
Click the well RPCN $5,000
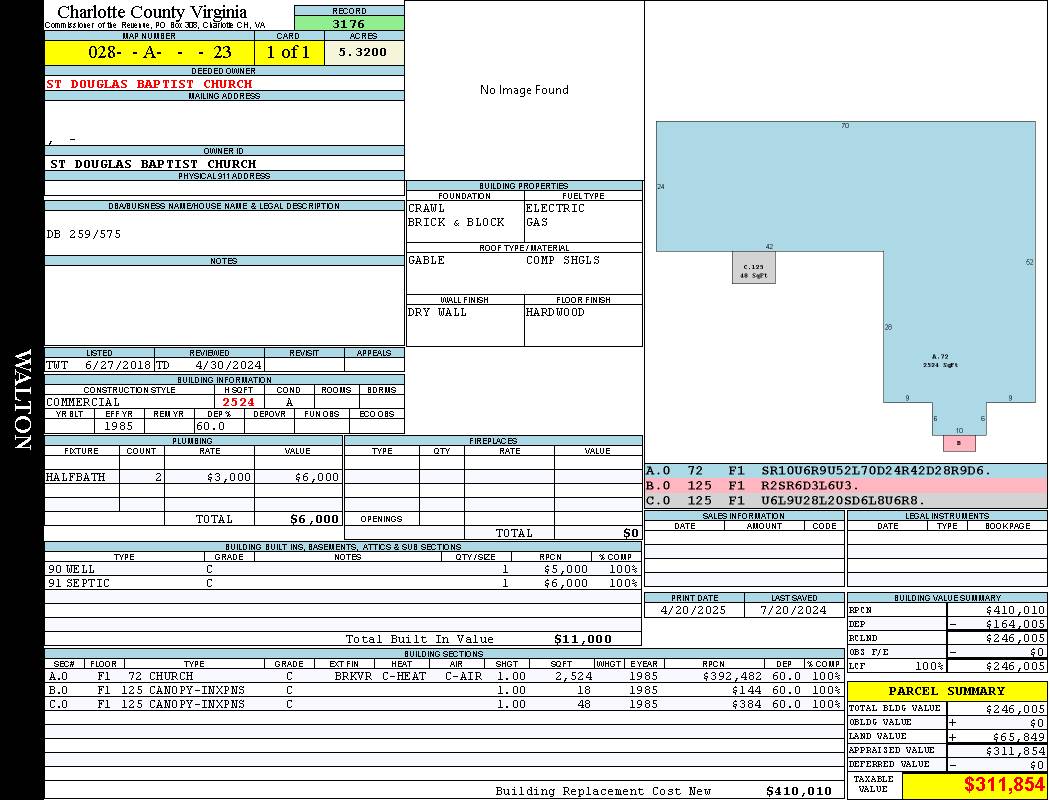tap(566, 570)
